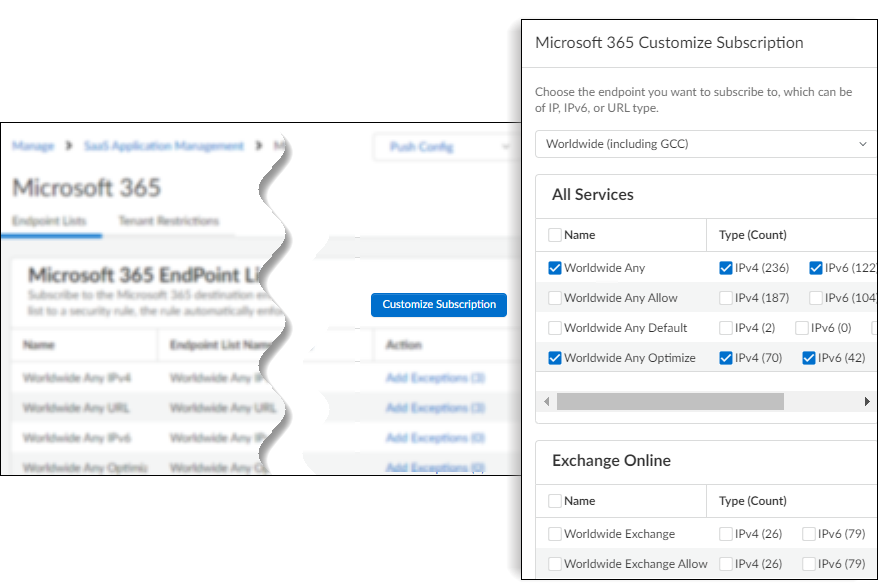Open SaaS Application Management breadcrumb link
Screen dimensions: 886x586
coord(164,146)
